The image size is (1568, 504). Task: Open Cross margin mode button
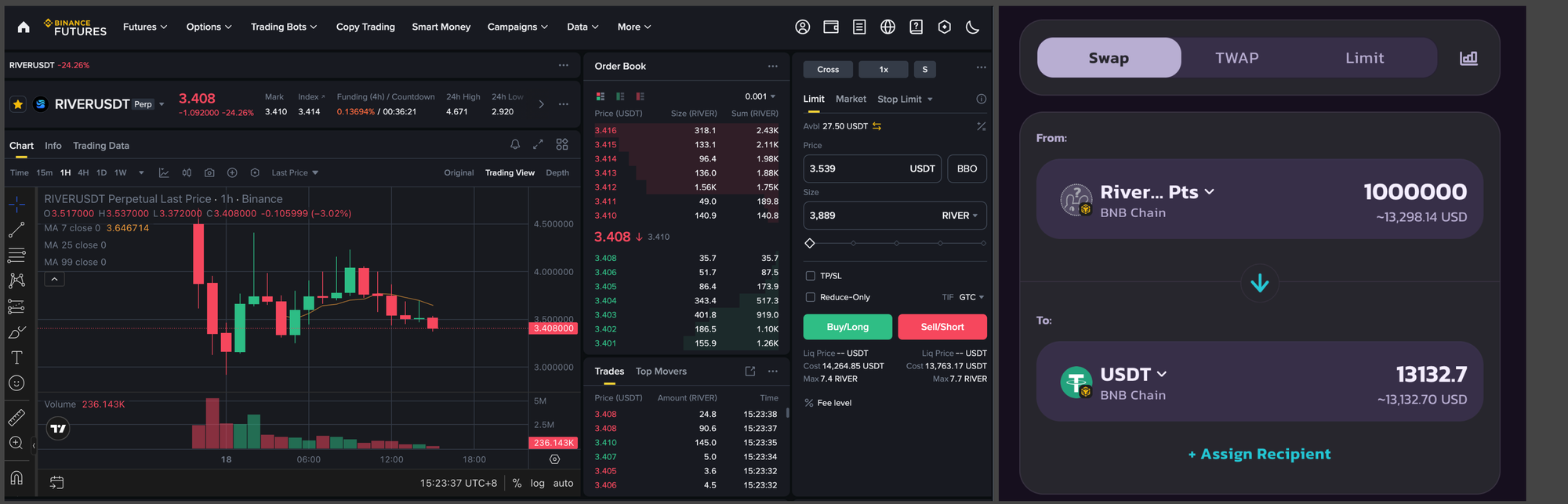828,70
